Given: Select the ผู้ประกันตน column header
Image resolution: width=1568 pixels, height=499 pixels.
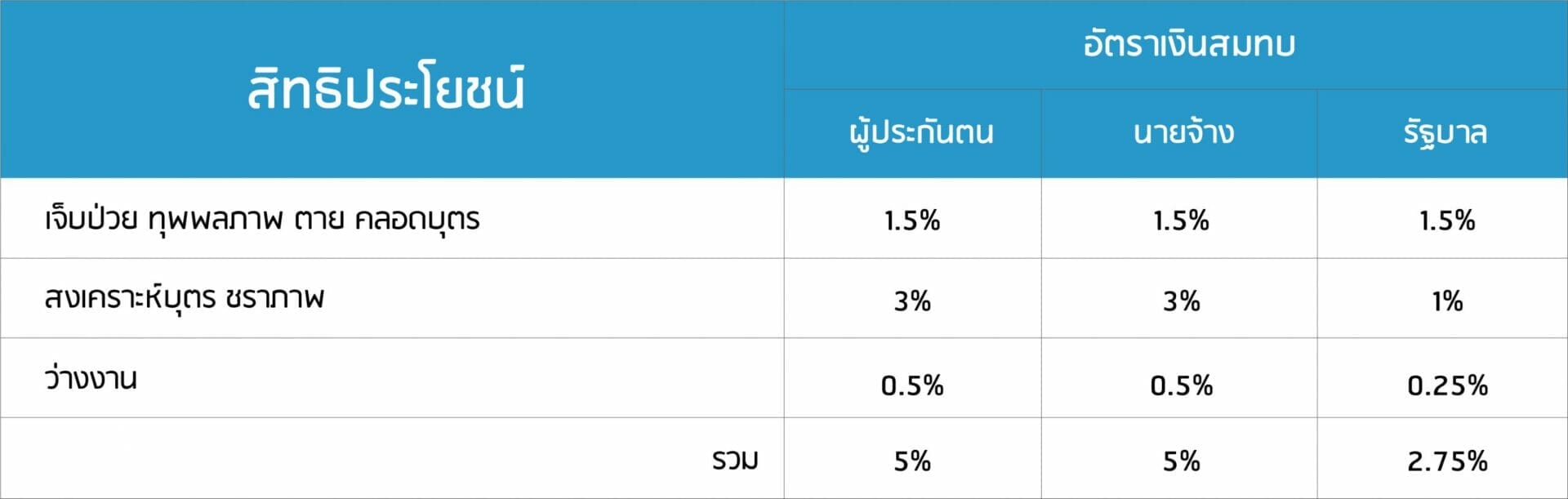Looking at the screenshot, I should [x=921, y=132].
